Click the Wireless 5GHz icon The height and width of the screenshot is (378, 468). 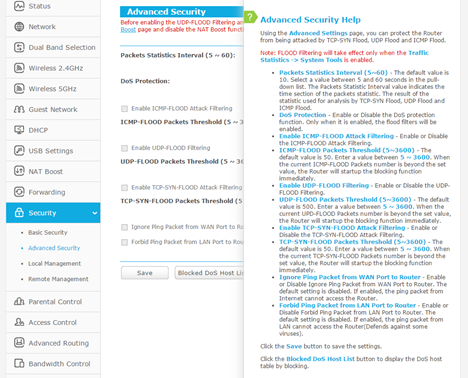(19, 89)
